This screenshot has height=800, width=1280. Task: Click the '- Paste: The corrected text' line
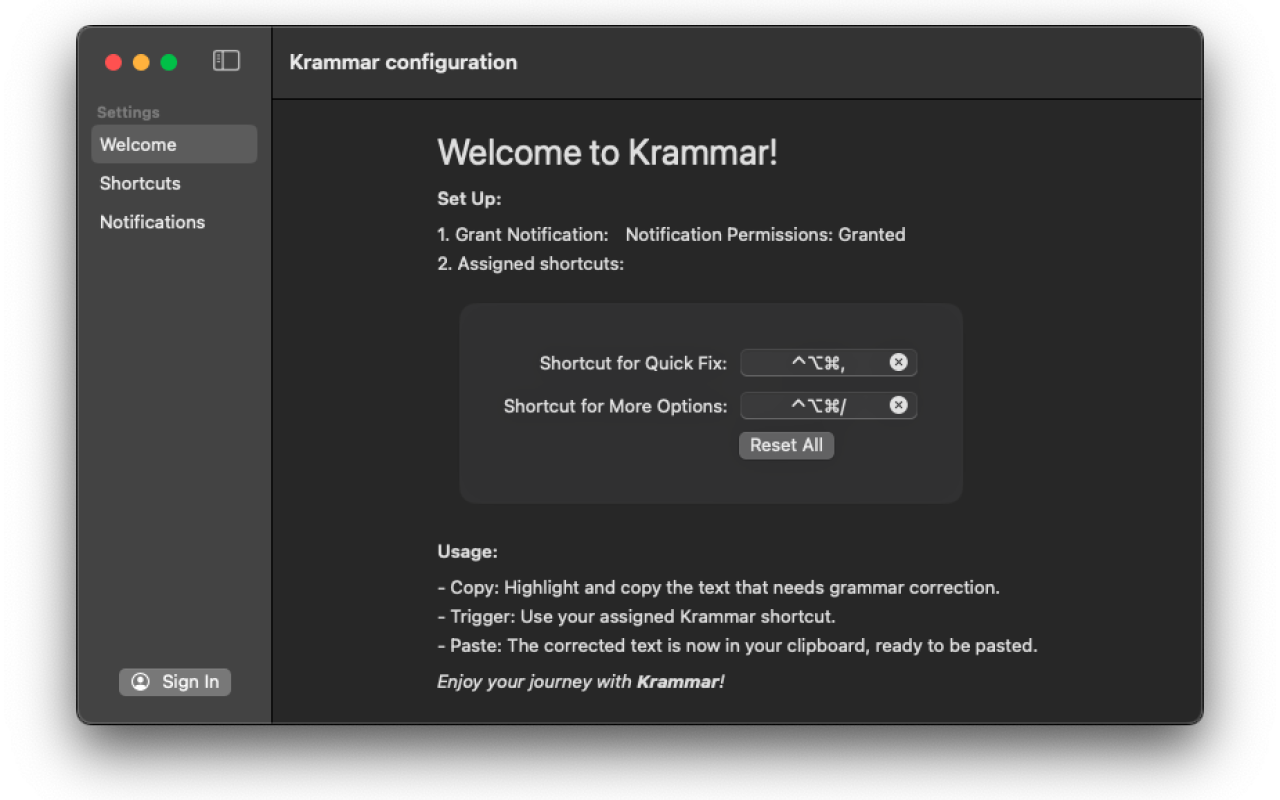coord(737,646)
